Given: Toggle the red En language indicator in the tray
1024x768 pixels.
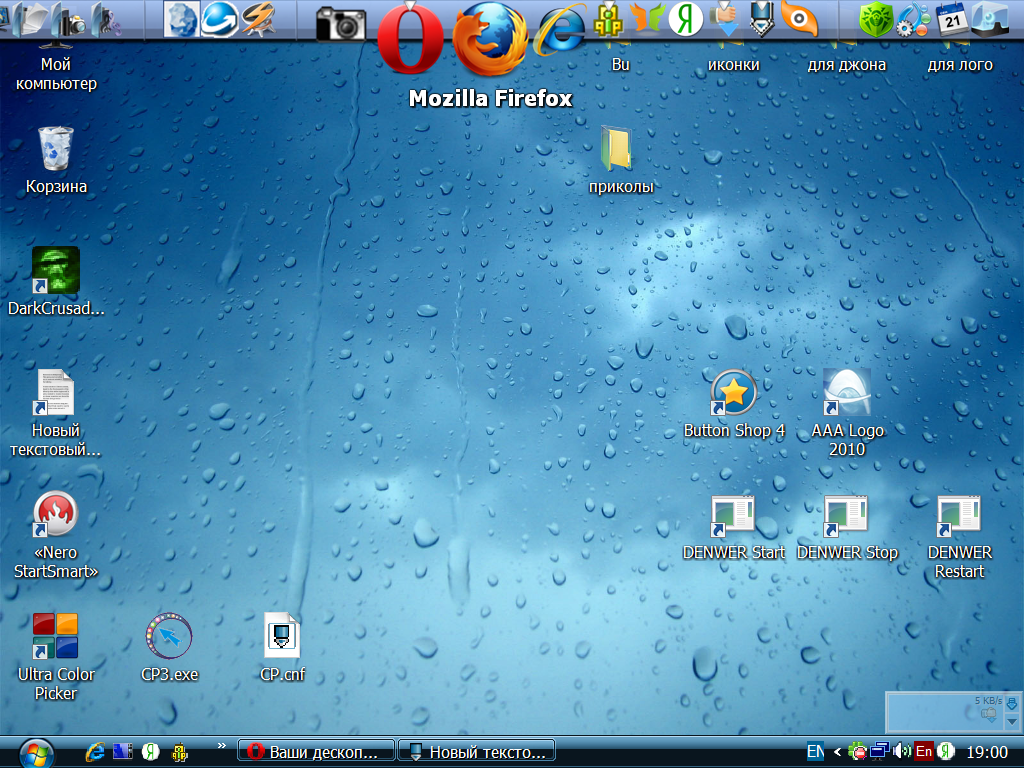Looking at the screenshot, I should click(x=924, y=751).
